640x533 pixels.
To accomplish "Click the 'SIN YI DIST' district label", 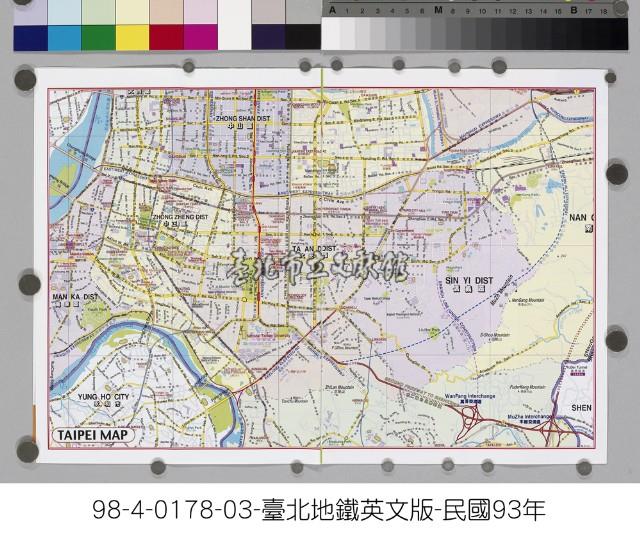I will pos(469,281).
